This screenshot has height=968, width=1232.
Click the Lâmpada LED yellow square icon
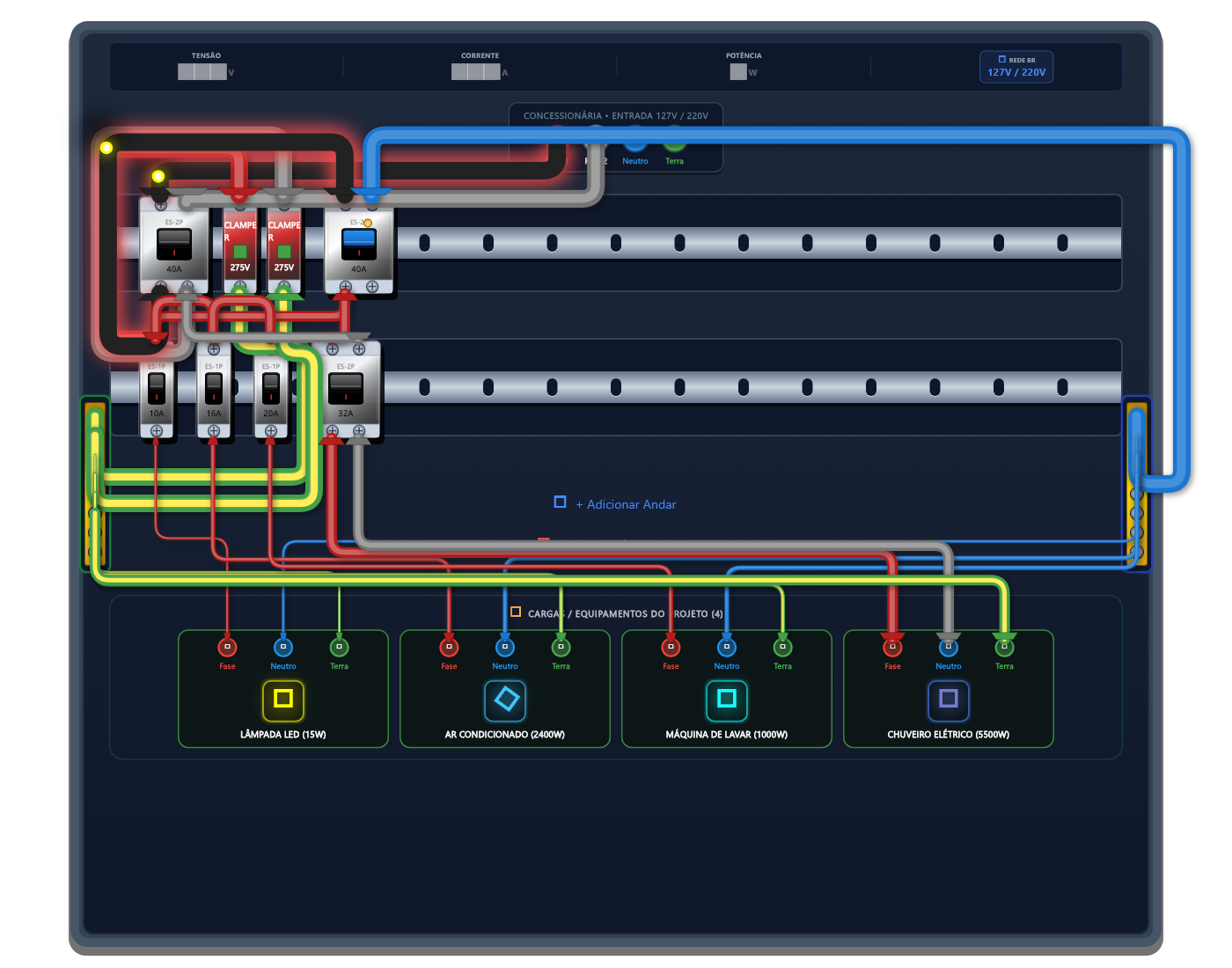[282, 700]
